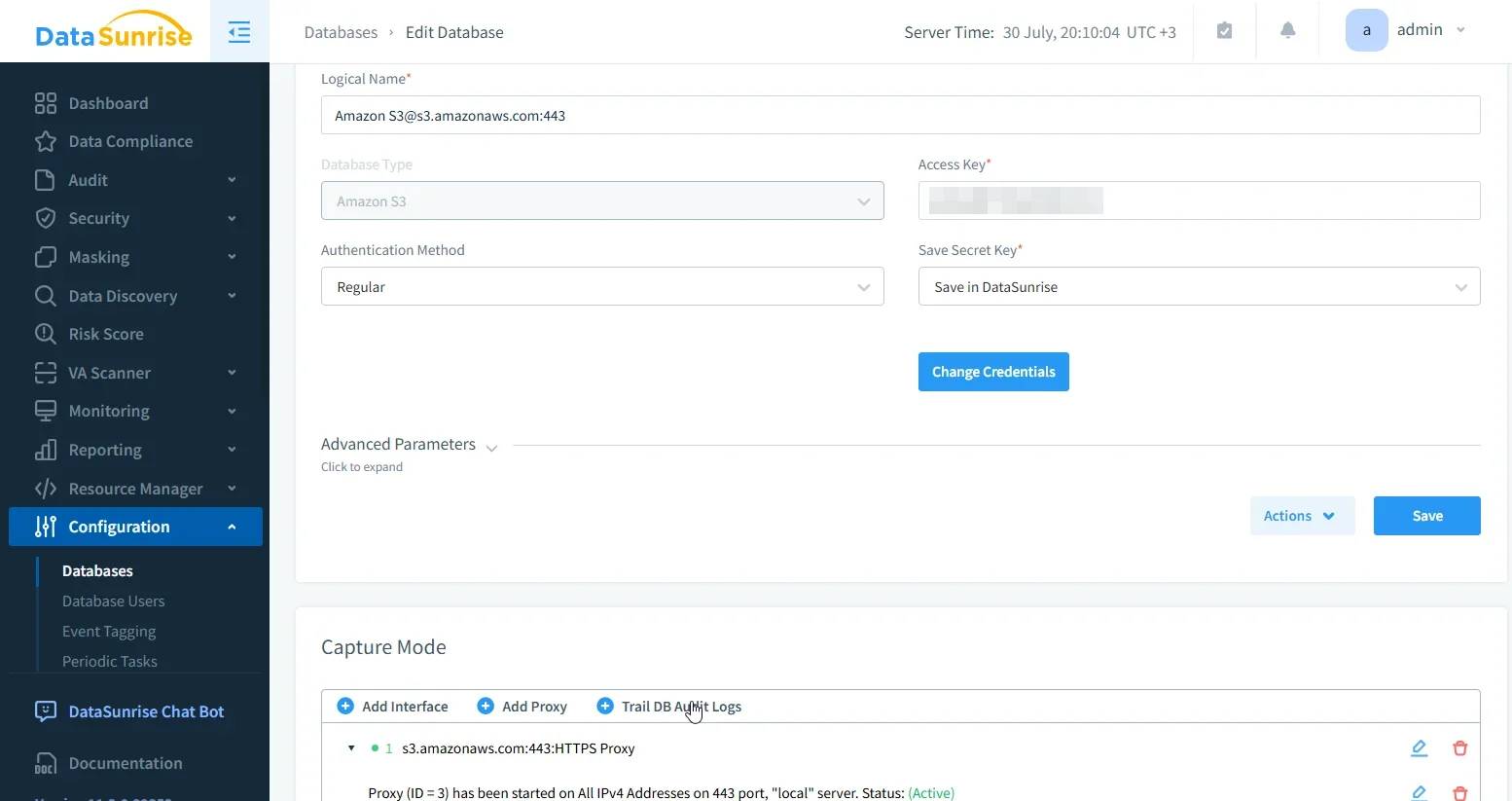The image size is (1512, 801).
Task: Delete the HTTPS Proxy using trash icon
Action: pos(1459,747)
